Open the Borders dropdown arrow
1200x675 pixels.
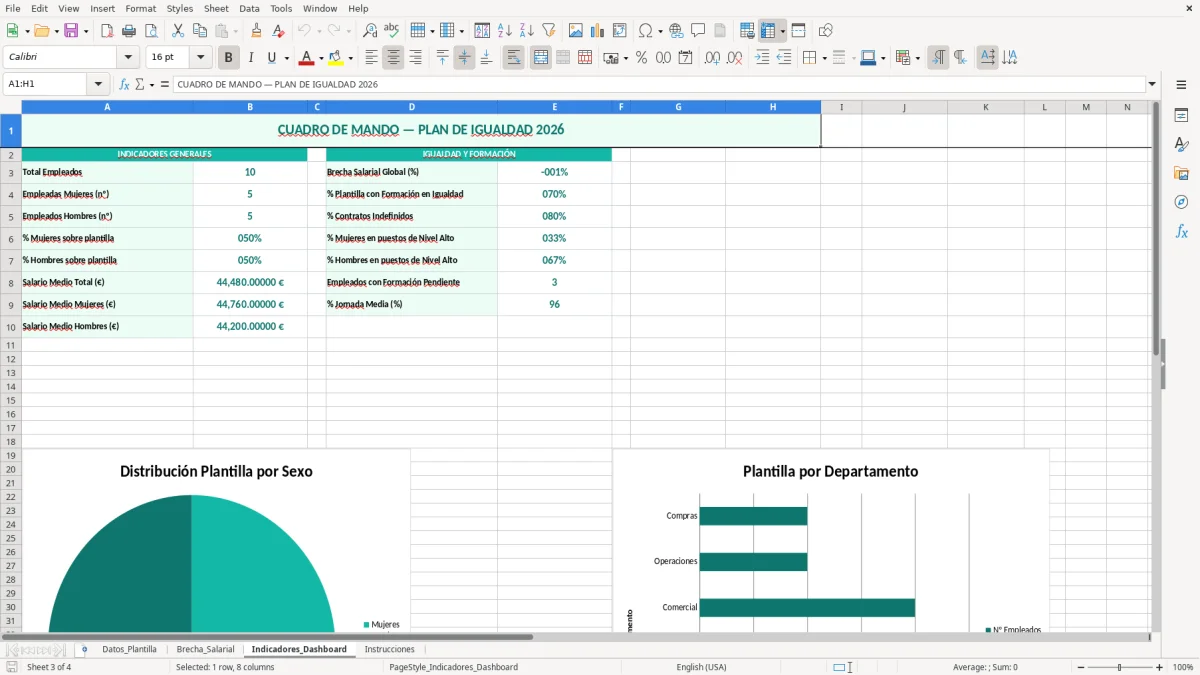coord(824,58)
